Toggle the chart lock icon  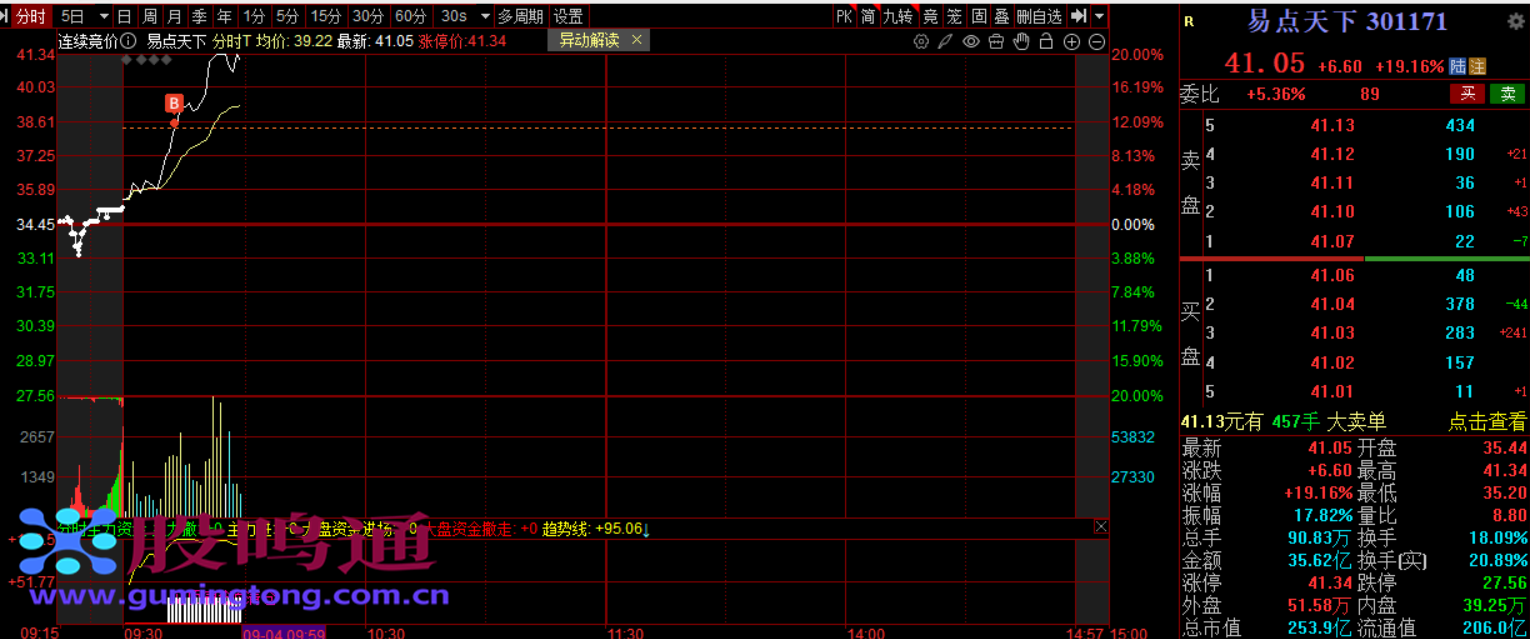coord(1046,41)
